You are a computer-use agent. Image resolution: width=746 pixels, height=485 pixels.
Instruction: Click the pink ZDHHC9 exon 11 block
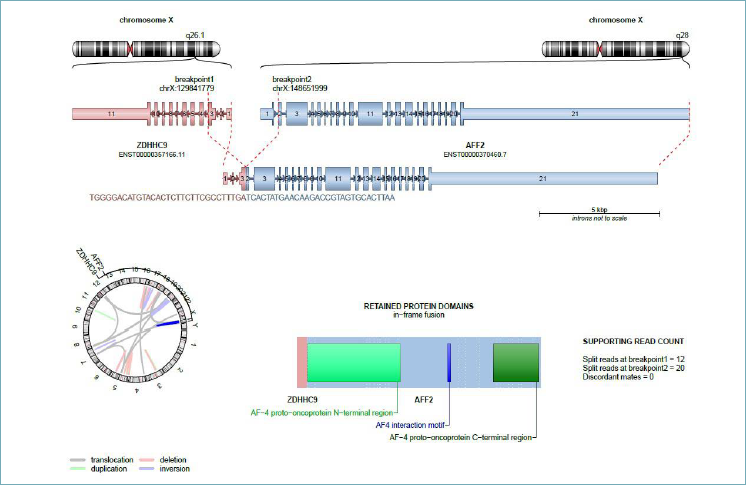[x=109, y=115]
